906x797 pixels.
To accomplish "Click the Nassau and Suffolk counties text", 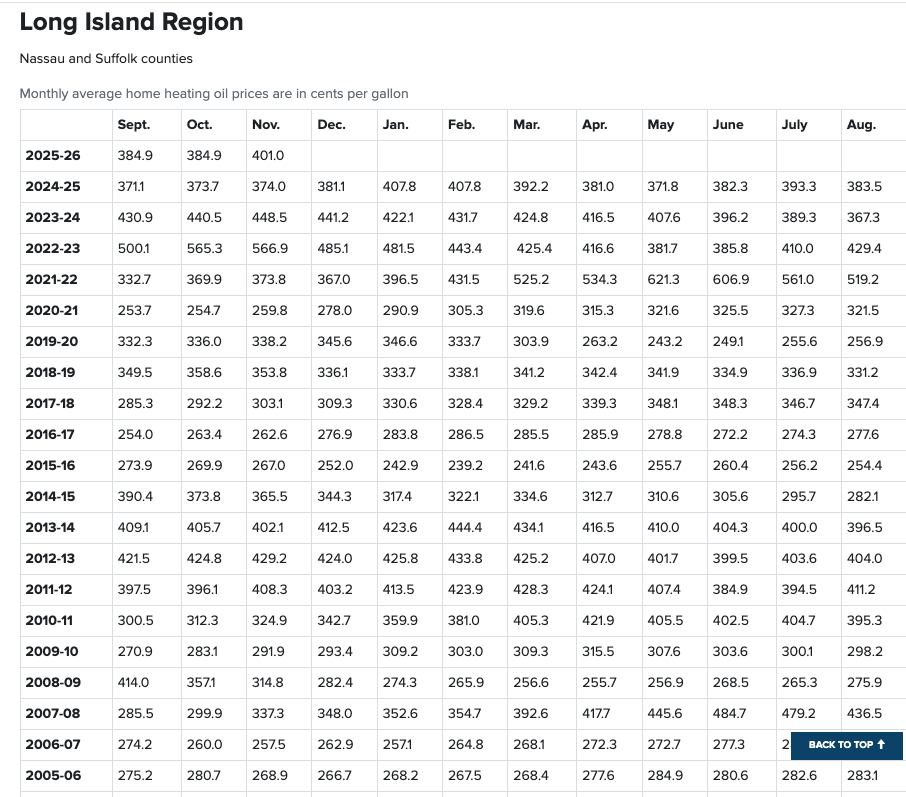I will click(x=106, y=58).
